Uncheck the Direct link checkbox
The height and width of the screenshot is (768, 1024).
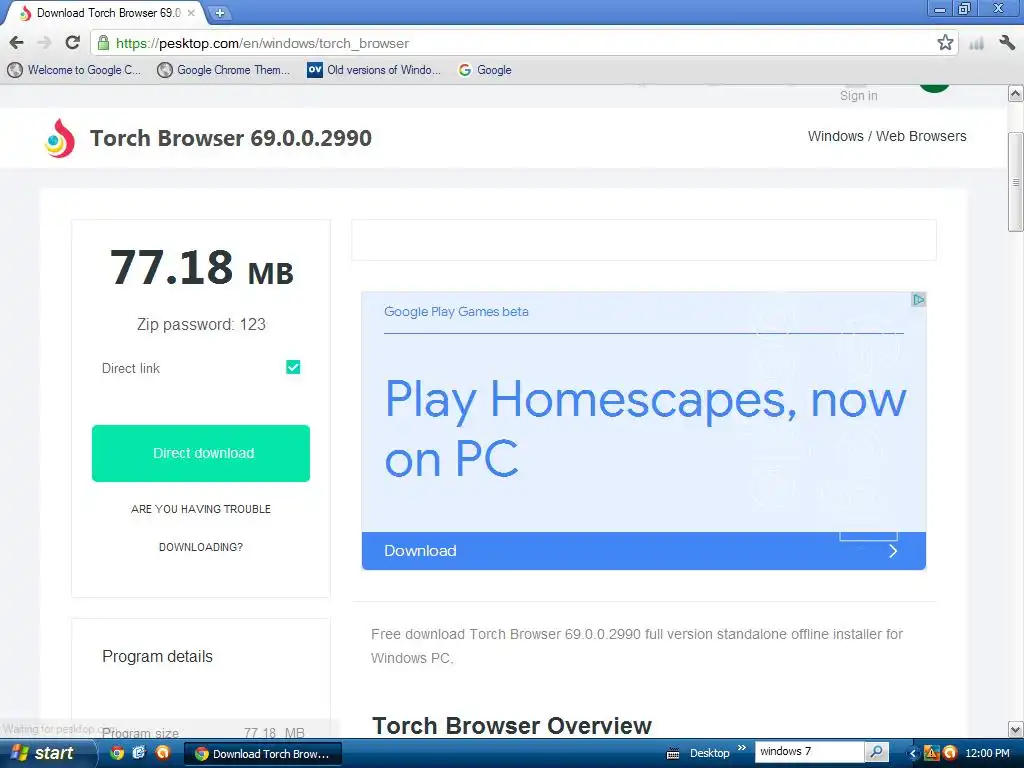click(293, 367)
